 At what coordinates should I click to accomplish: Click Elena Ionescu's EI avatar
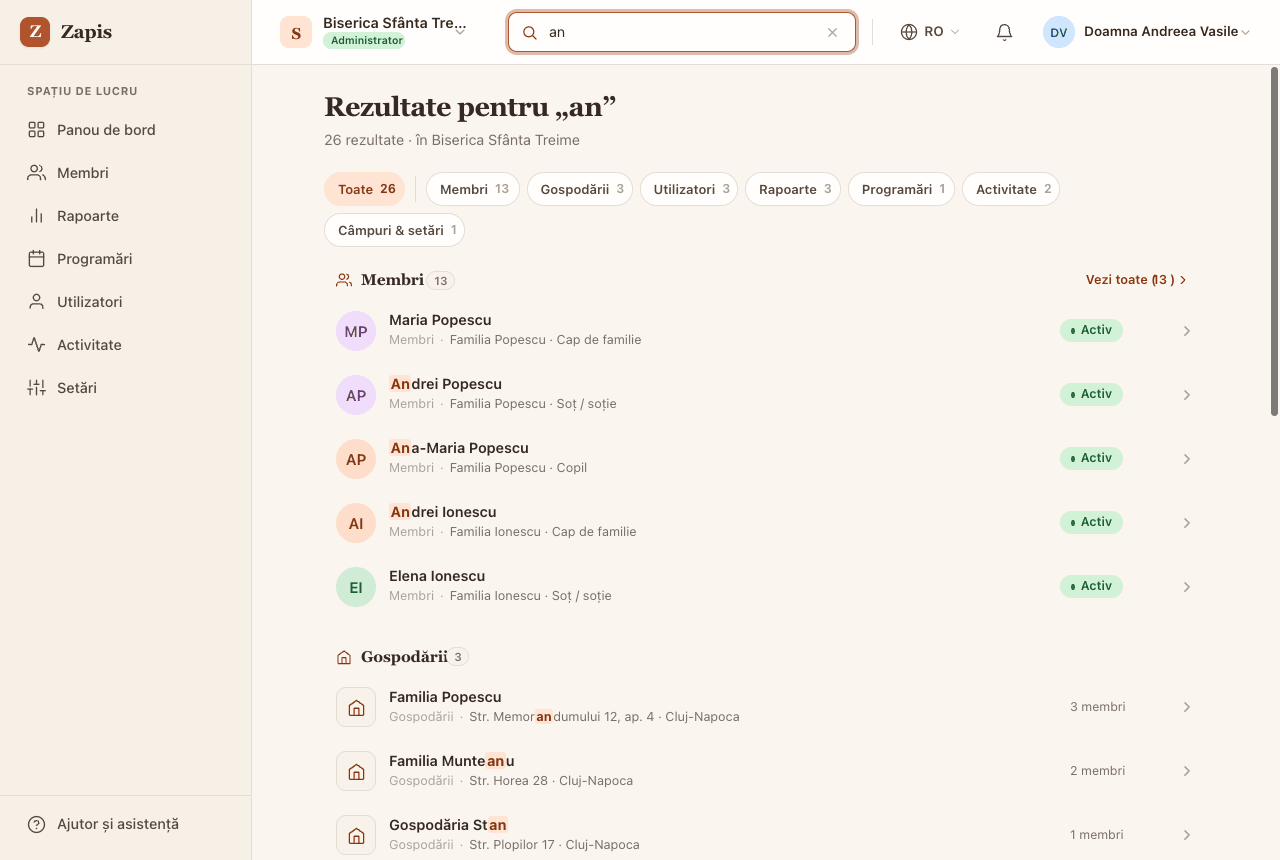(x=356, y=587)
